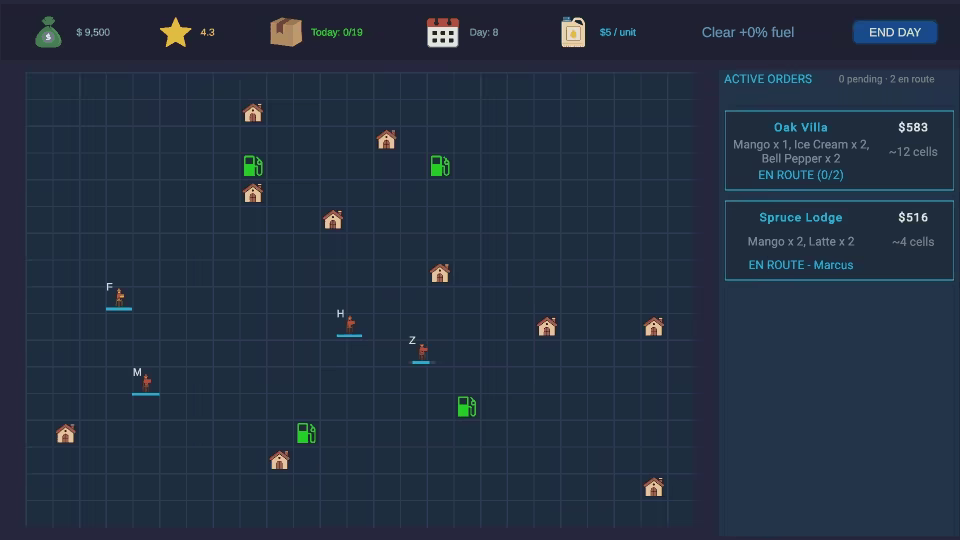Click the house directly above courier Z
This screenshot has width=960, height=540.
click(440, 273)
